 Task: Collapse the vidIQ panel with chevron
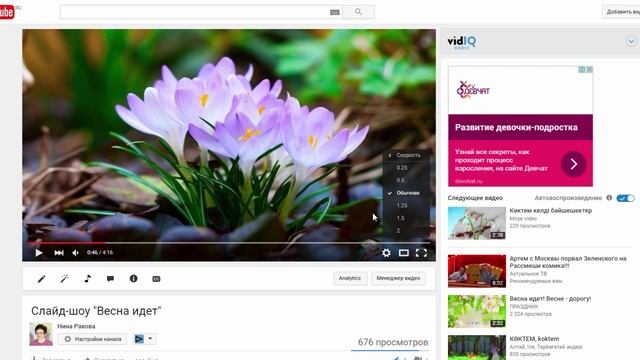(x=631, y=41)
